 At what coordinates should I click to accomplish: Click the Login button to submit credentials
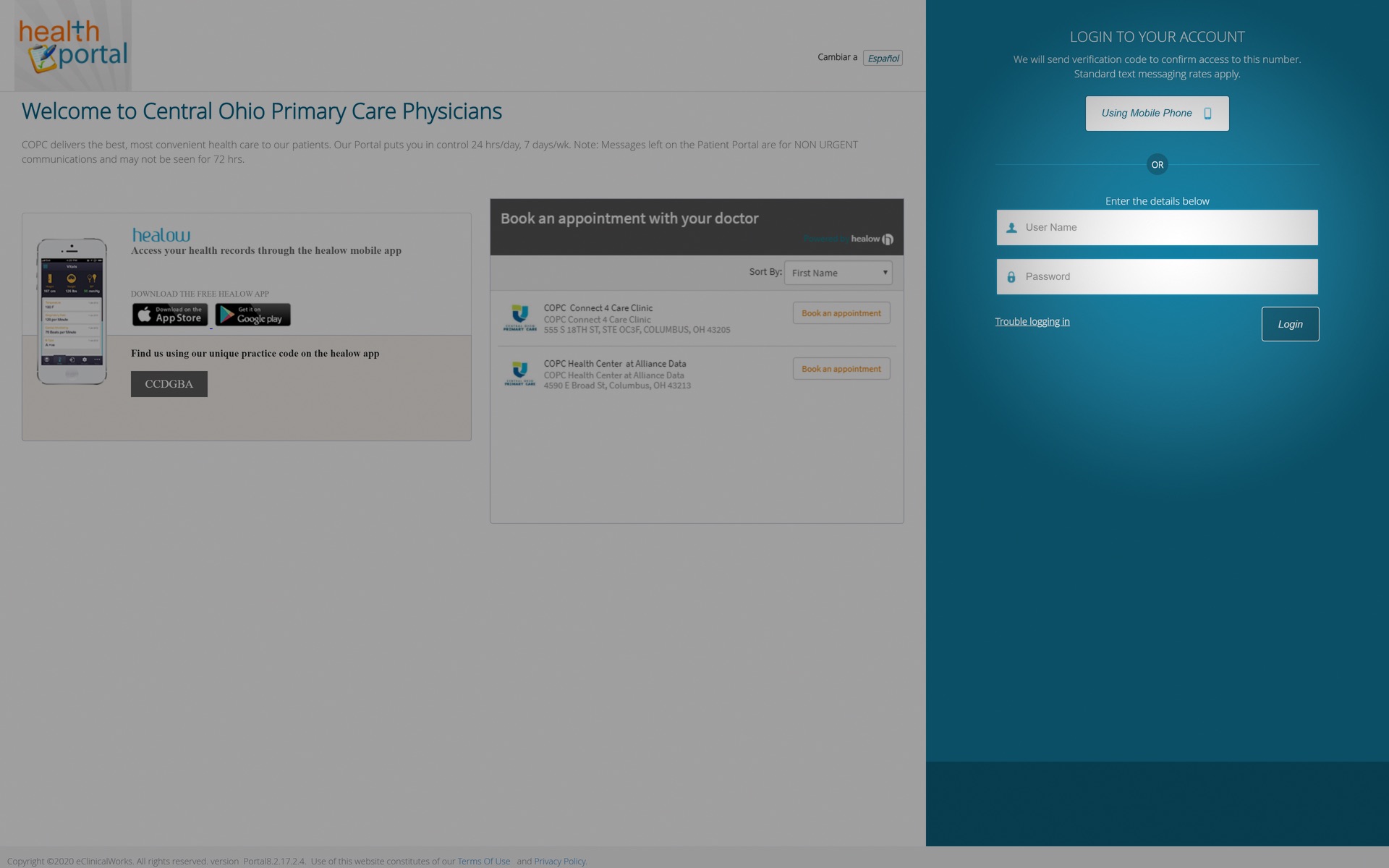click(x=1290, y=323)
